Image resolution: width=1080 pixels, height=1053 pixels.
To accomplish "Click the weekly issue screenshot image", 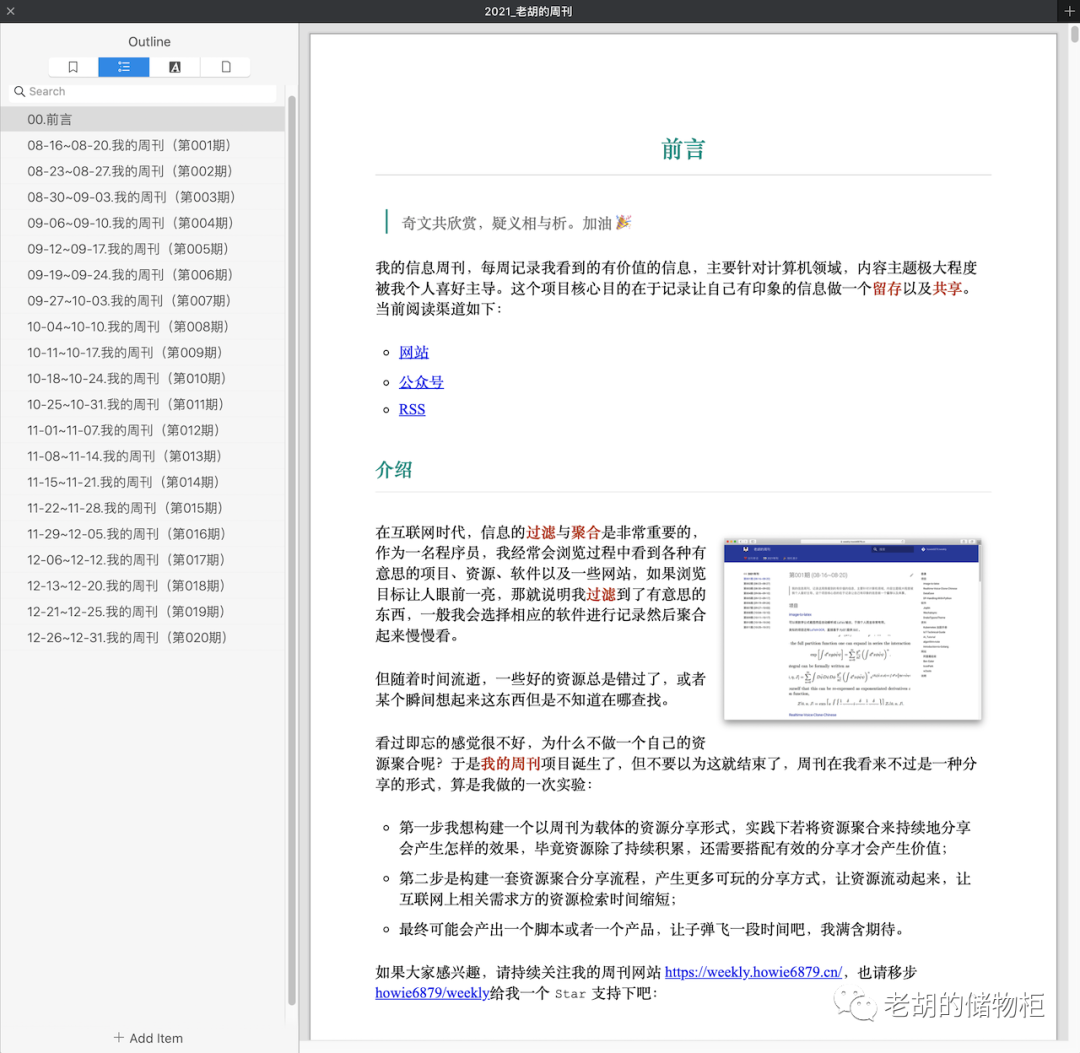I will click(851, 628).
